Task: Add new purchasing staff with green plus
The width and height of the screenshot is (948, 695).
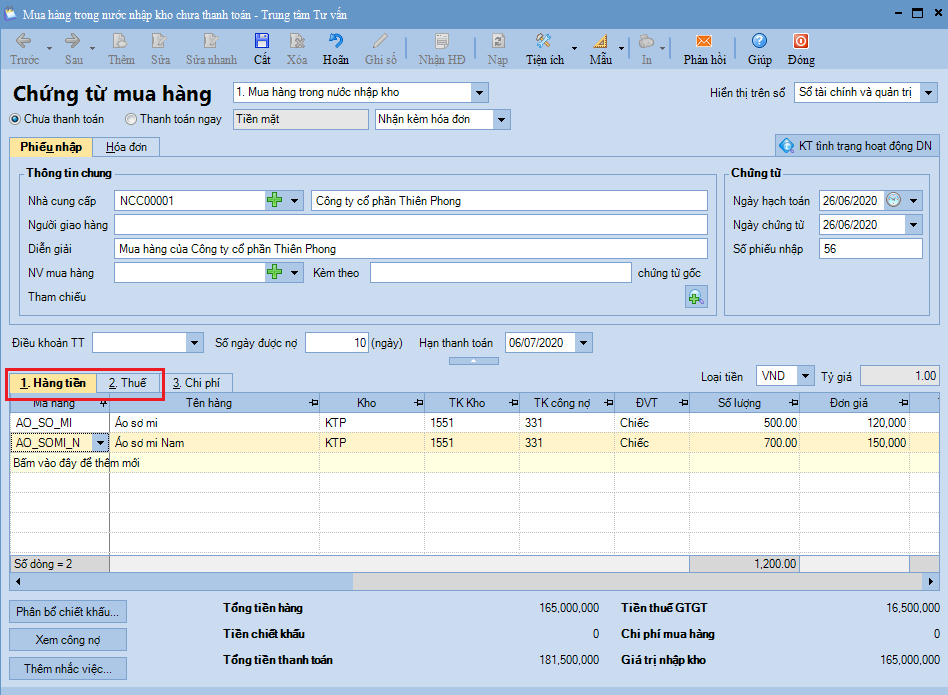Action: pos(274,273)
